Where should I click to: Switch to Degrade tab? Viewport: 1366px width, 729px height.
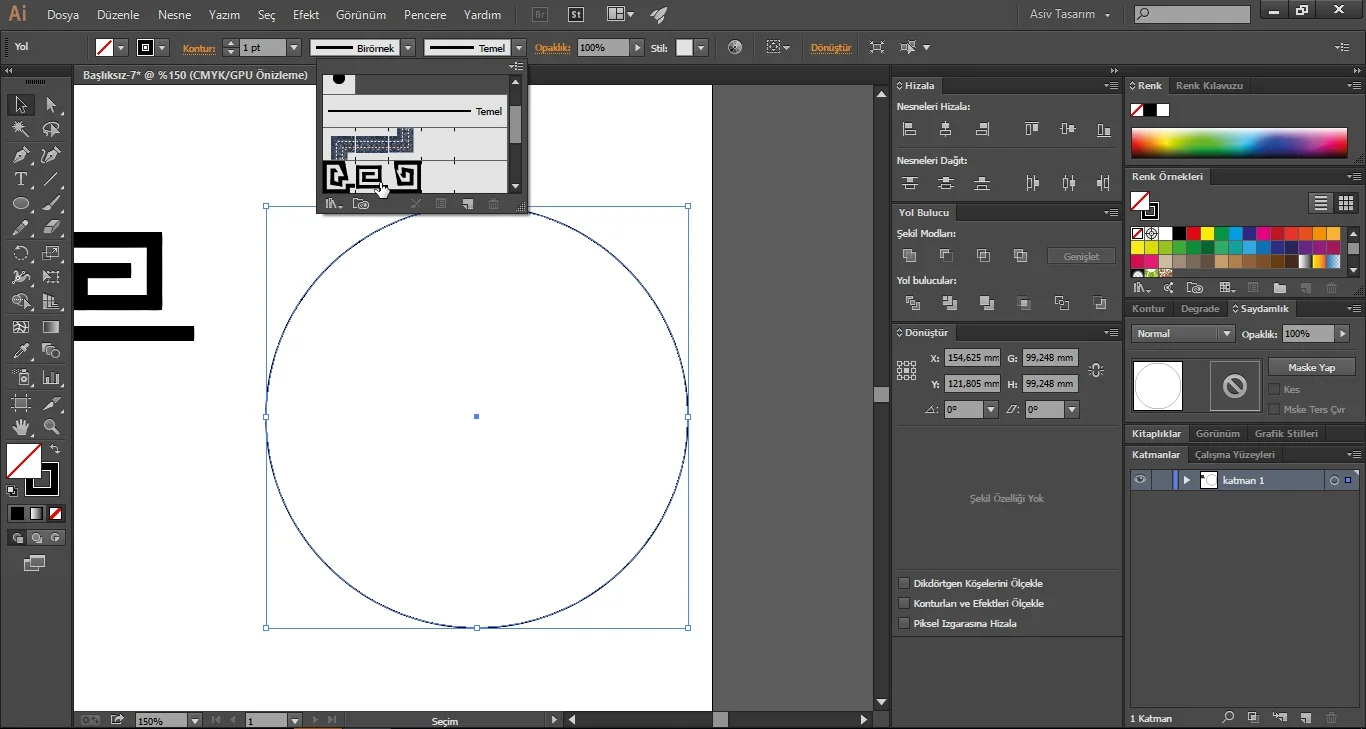click(1200, 309)
